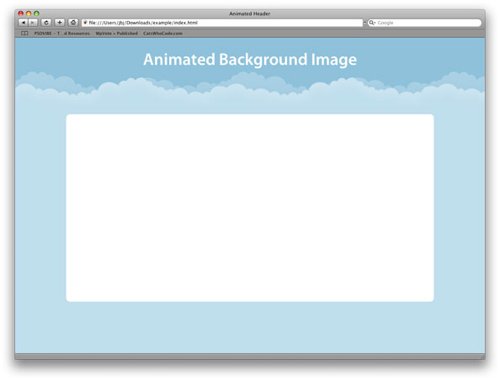Open the Google search engine magnifier dropdown

[x=372, y=23]
